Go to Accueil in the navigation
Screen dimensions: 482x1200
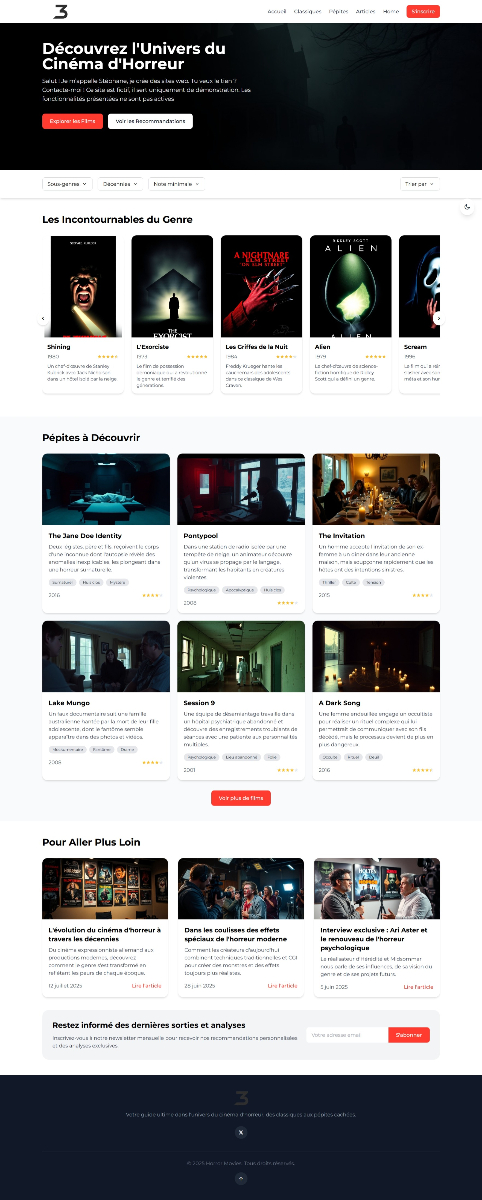pos(277,11)
